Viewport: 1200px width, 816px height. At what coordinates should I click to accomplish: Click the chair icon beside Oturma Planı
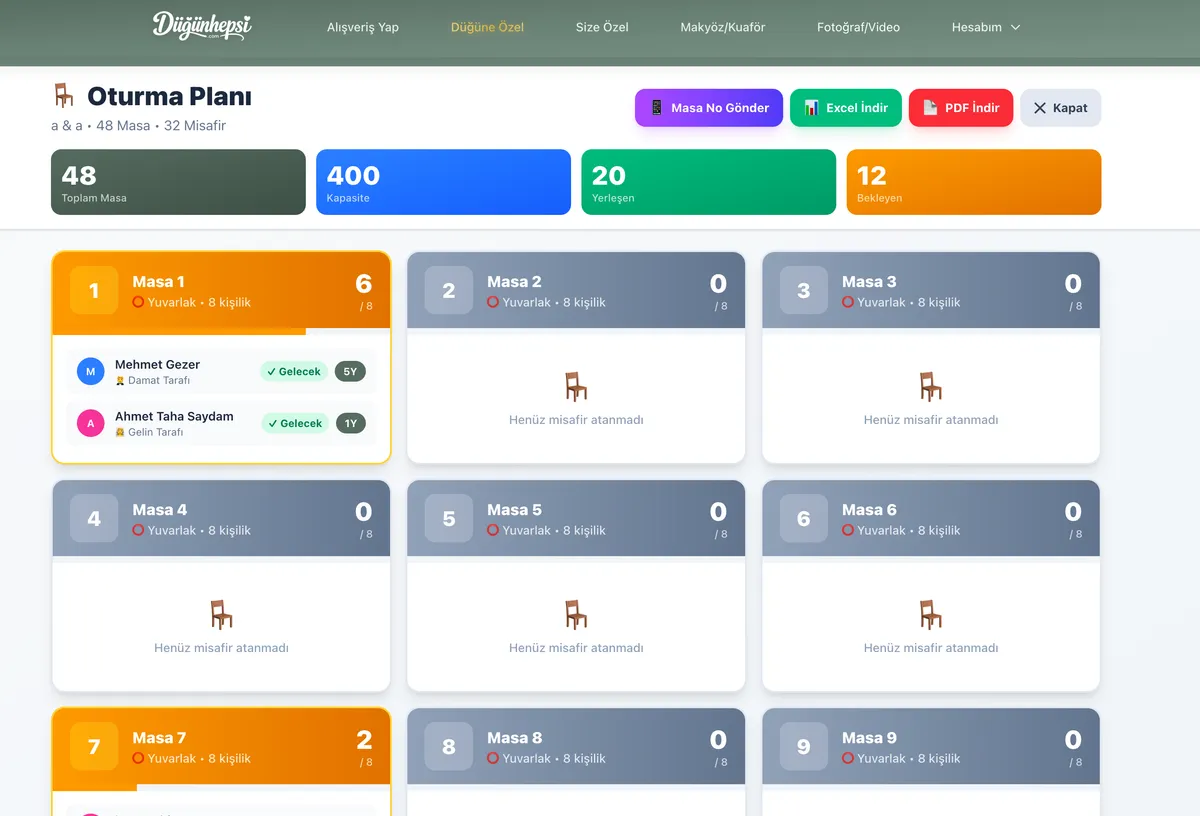(x=64, y=96)
